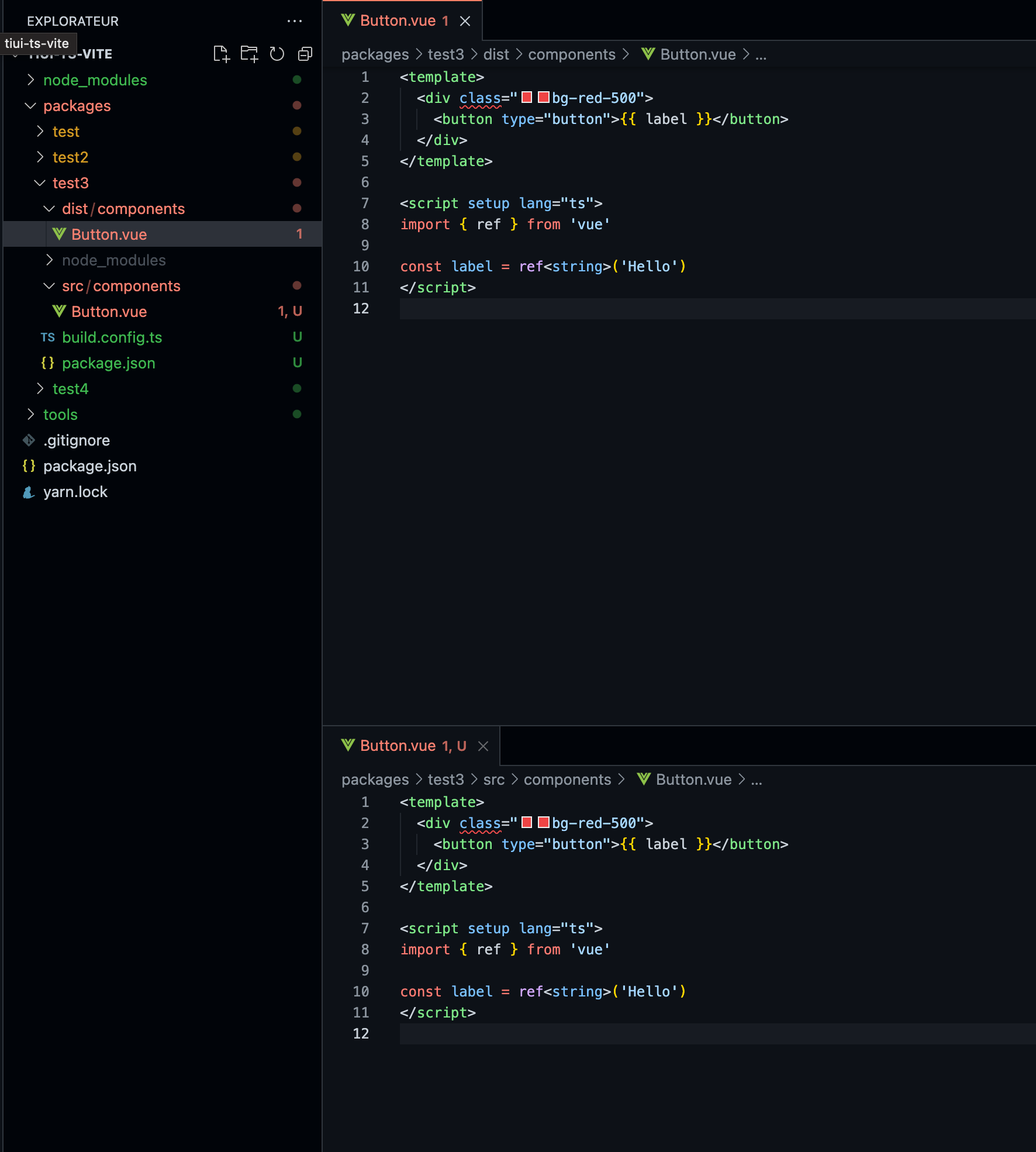This screenshot has width=1036, height=1152.
Task: Expand the root node_modules folder
Action: (x=163, y=80)
